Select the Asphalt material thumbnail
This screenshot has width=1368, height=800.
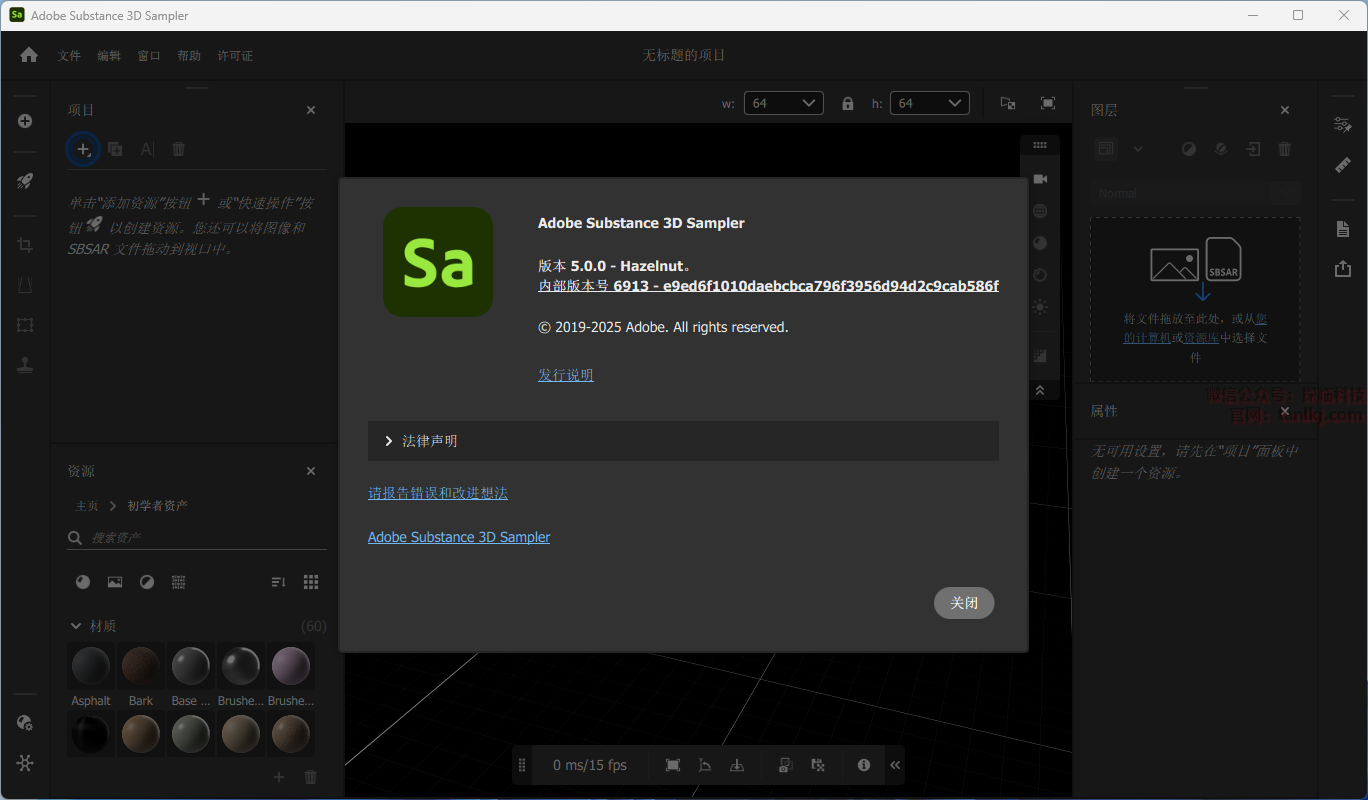click(x=91, y=666)
